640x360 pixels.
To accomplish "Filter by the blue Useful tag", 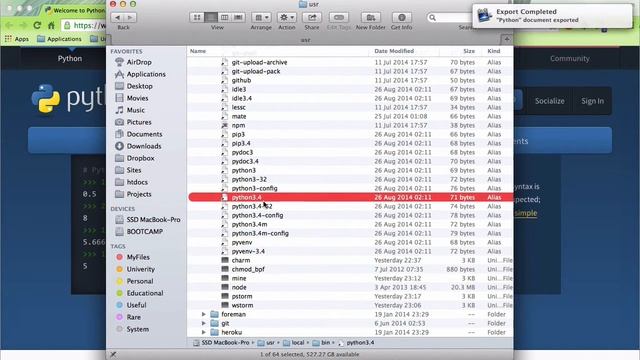I will tap(136, 305).
